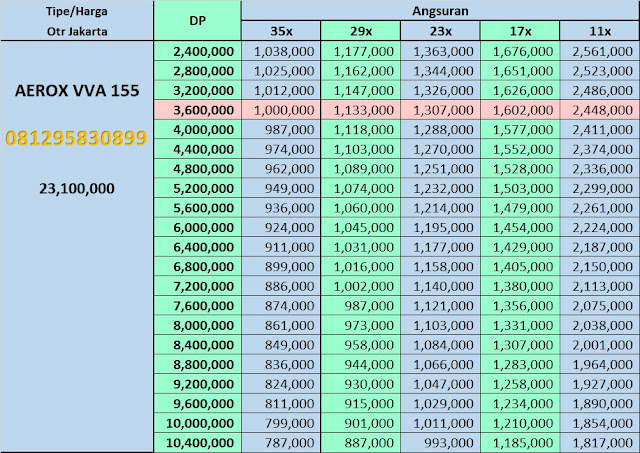Select DP cell 9,600,000
The height and width of the screenshot is (453, 640).
click(x=198, y=404)
